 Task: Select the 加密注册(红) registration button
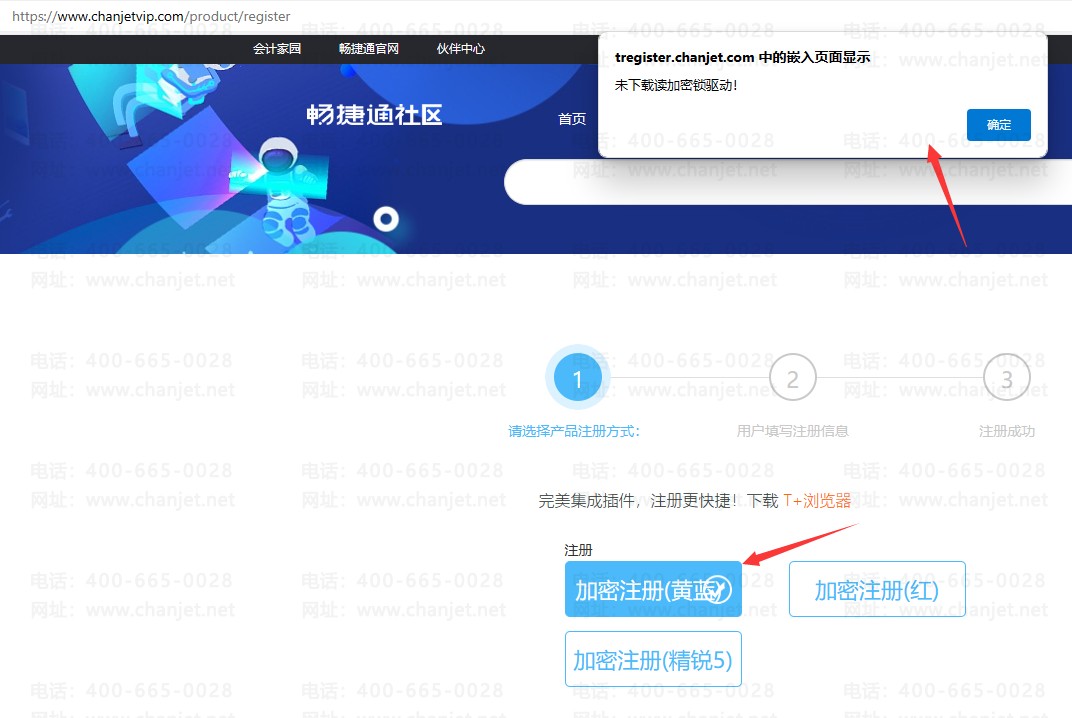(x=877, y=589)
